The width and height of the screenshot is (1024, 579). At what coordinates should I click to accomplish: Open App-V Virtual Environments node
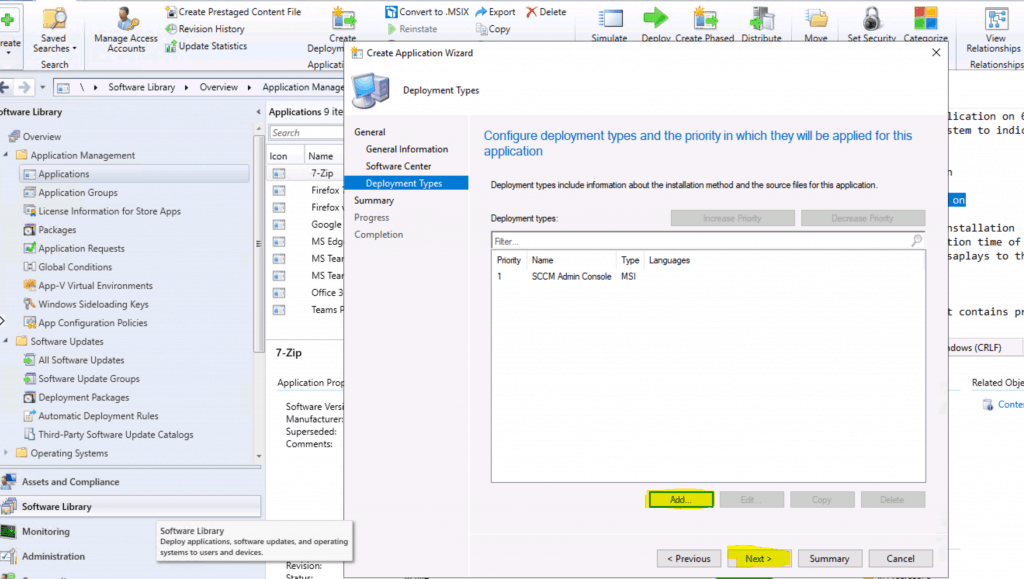pyautogui.click(x=95, y=285)
